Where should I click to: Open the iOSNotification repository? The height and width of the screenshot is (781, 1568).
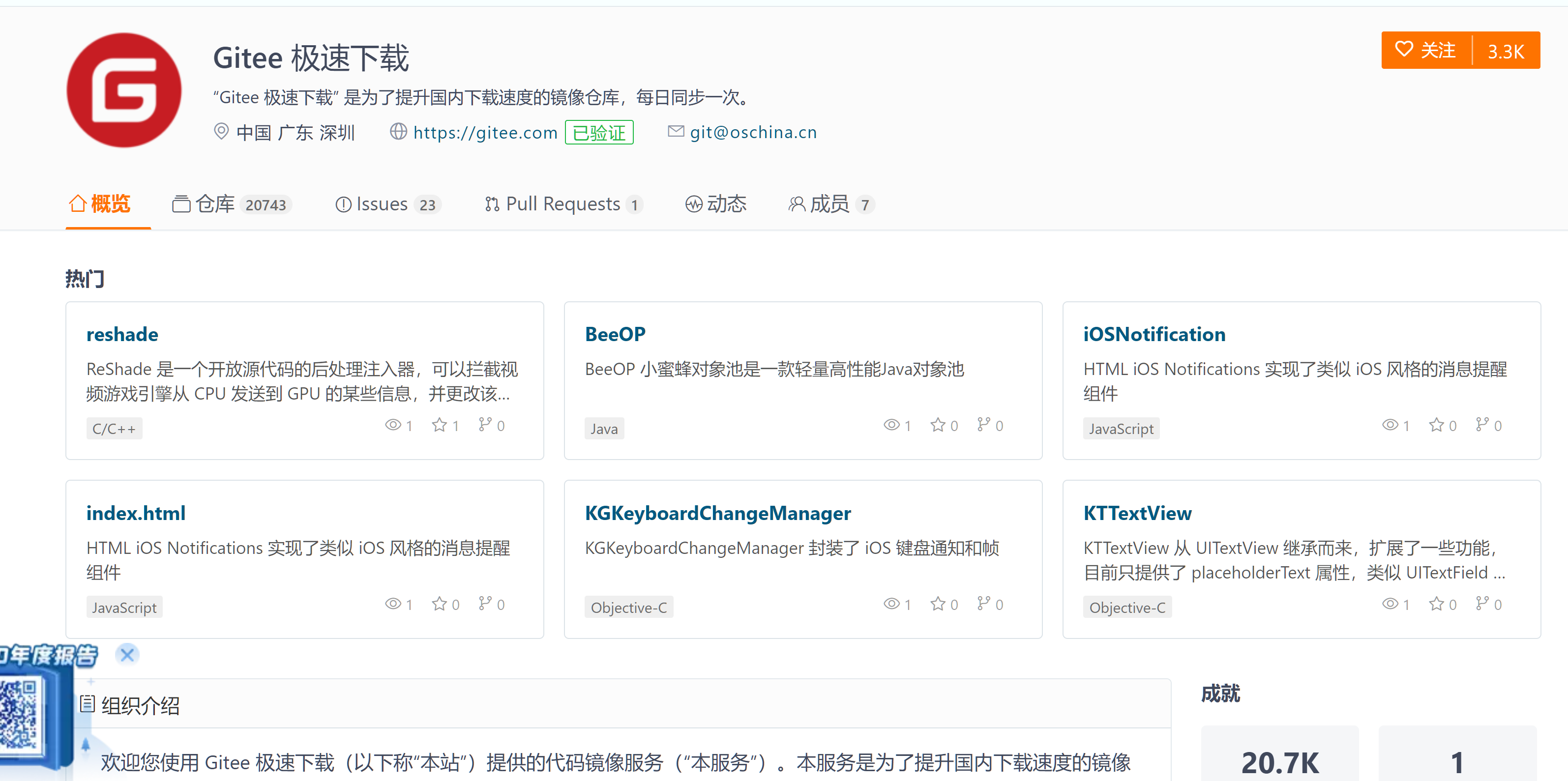[x=1154, y=334]
